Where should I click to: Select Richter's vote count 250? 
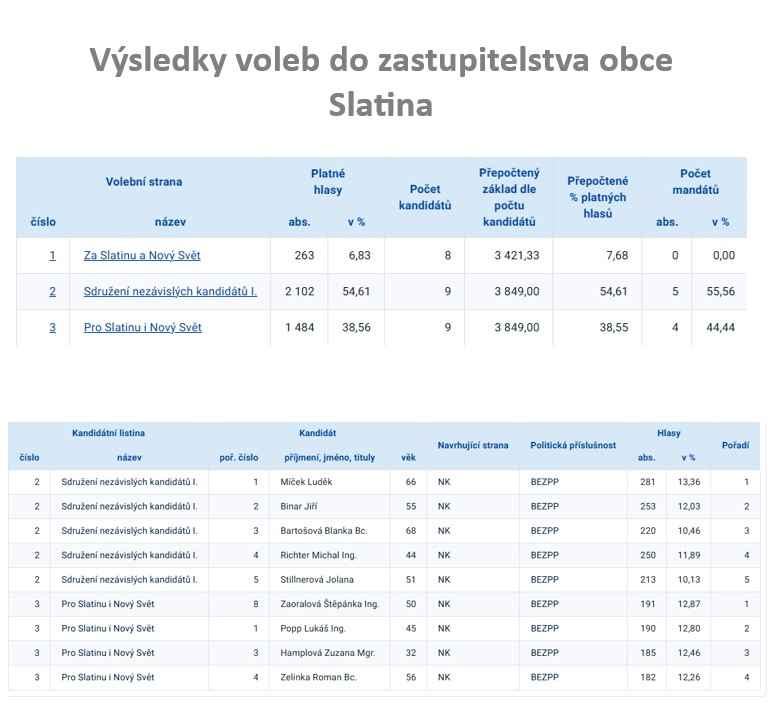click(647, 555)
